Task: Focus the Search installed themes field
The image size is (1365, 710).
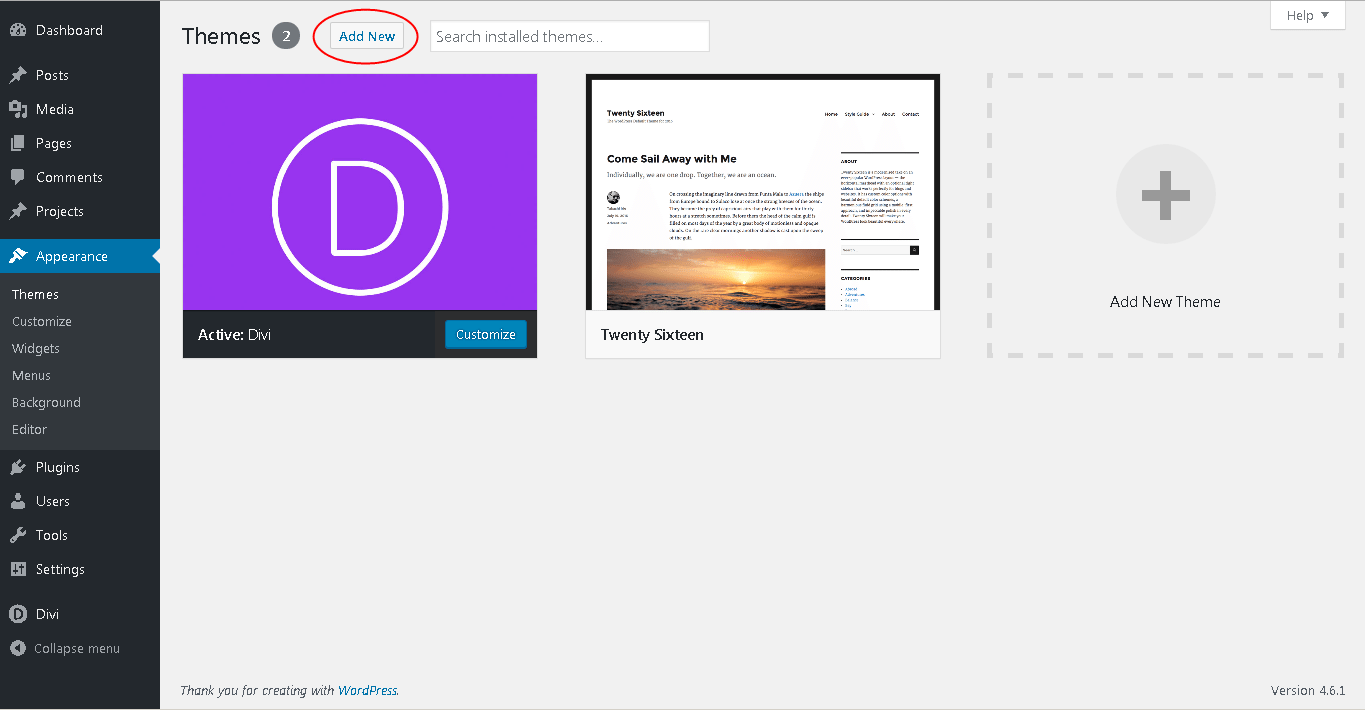Action: 570,36
